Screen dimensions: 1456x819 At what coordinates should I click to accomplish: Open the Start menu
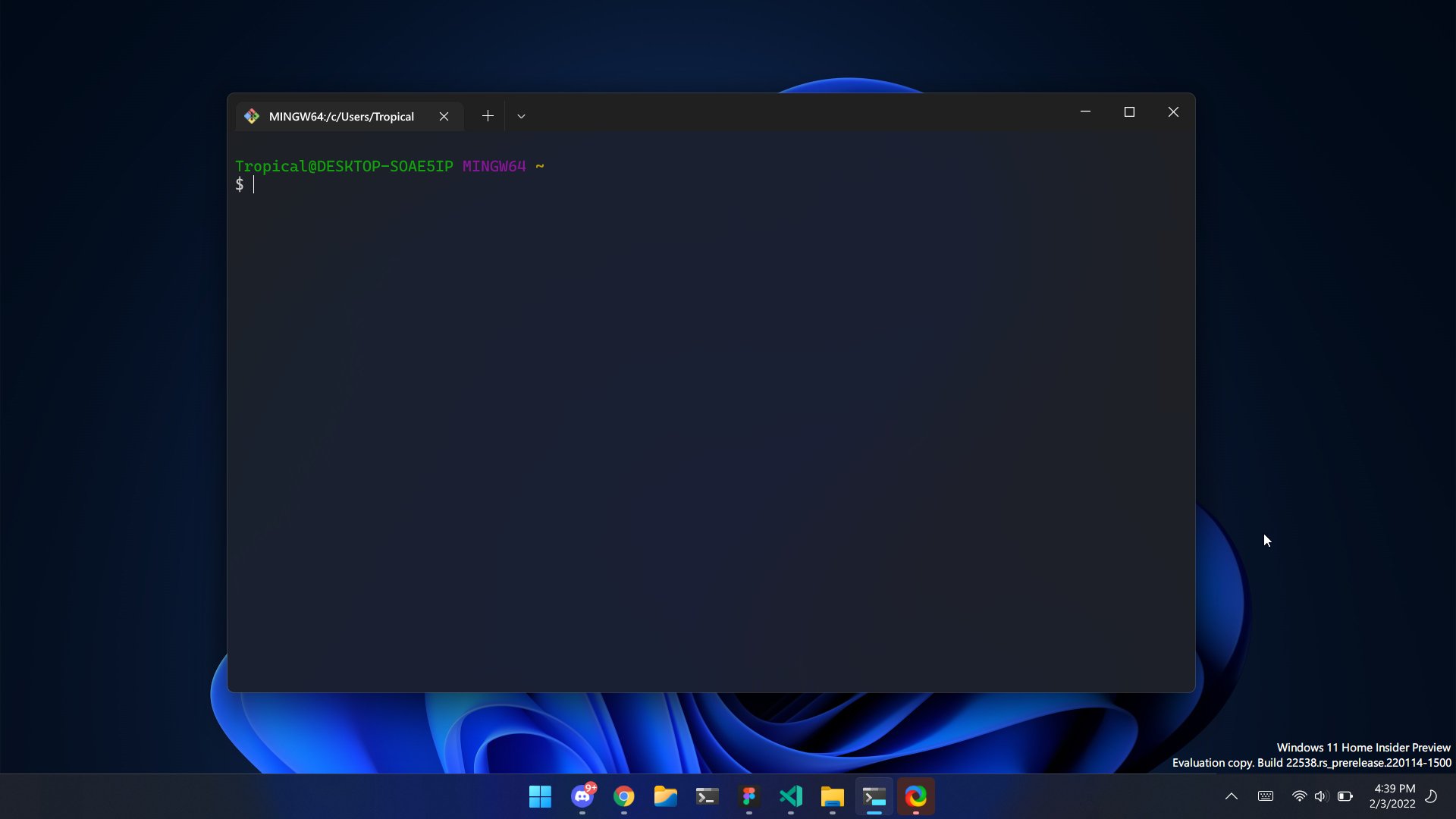(x=540, y=797)
